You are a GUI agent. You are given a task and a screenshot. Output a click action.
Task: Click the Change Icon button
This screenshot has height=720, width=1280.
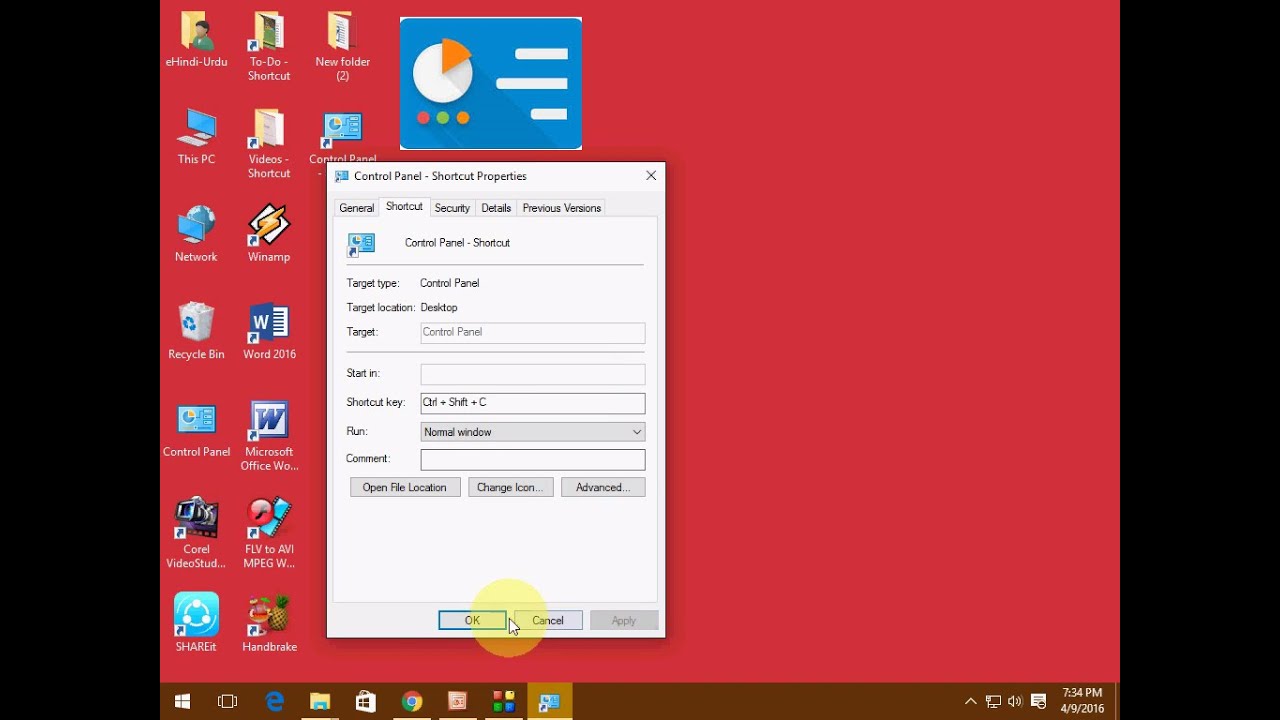(510, 487)
